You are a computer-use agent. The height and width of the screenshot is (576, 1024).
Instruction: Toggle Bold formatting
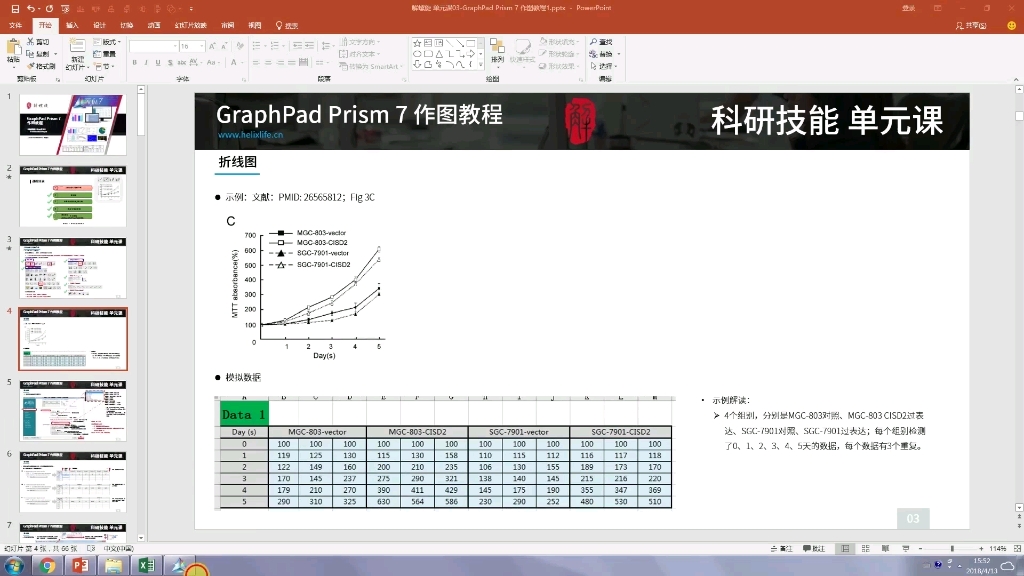135,63
